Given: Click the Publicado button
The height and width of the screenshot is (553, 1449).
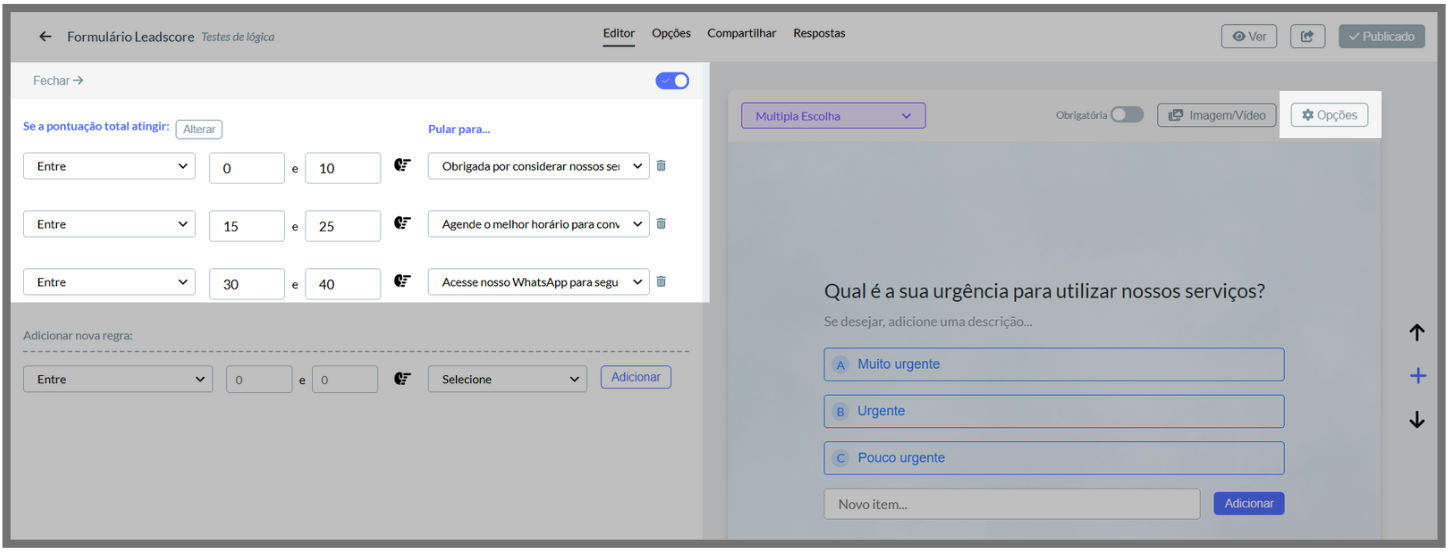Looking at the screenshot, I should pyautogui.click(x=1381, y=36).
